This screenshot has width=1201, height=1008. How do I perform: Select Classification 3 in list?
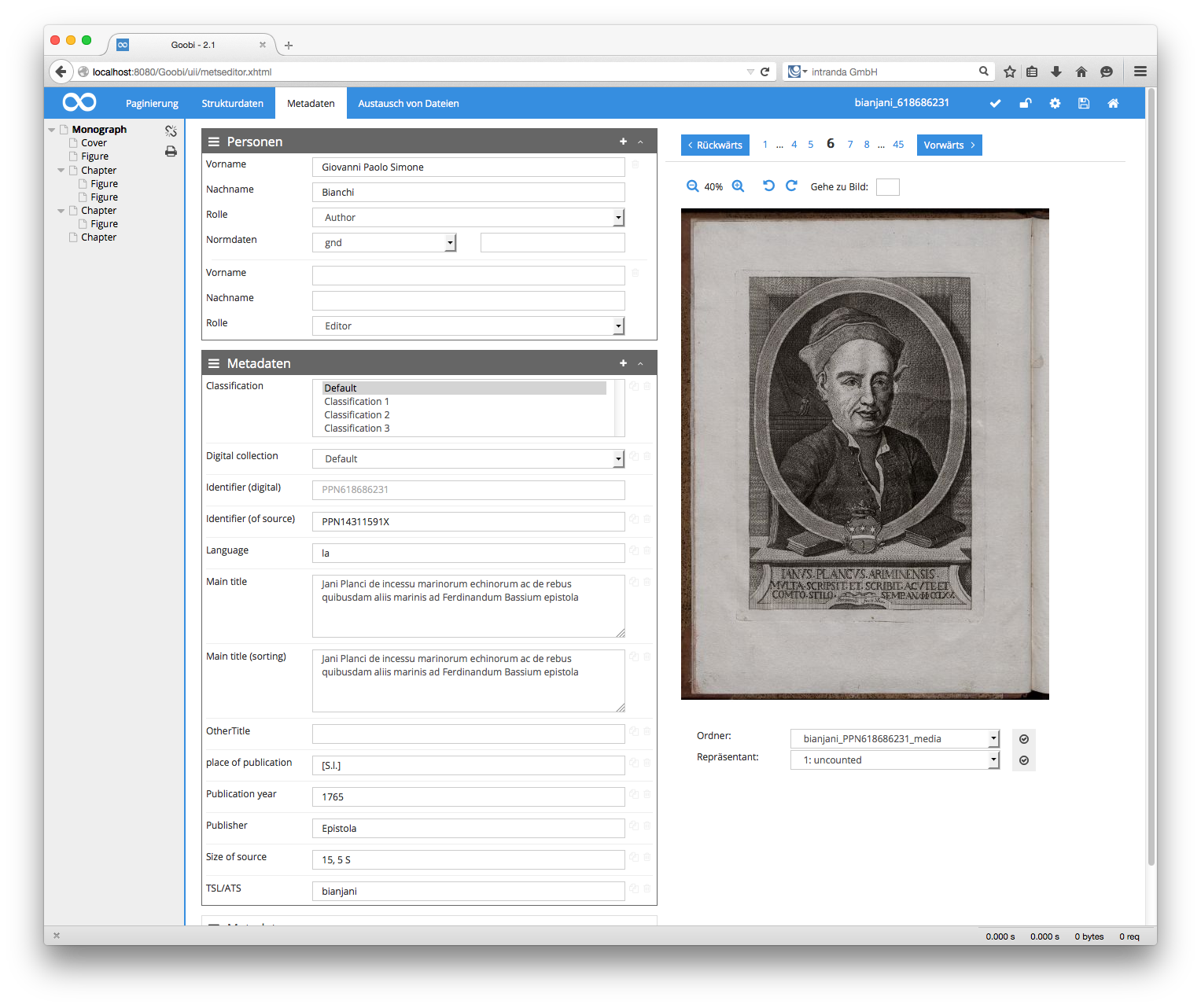(357, 429)
